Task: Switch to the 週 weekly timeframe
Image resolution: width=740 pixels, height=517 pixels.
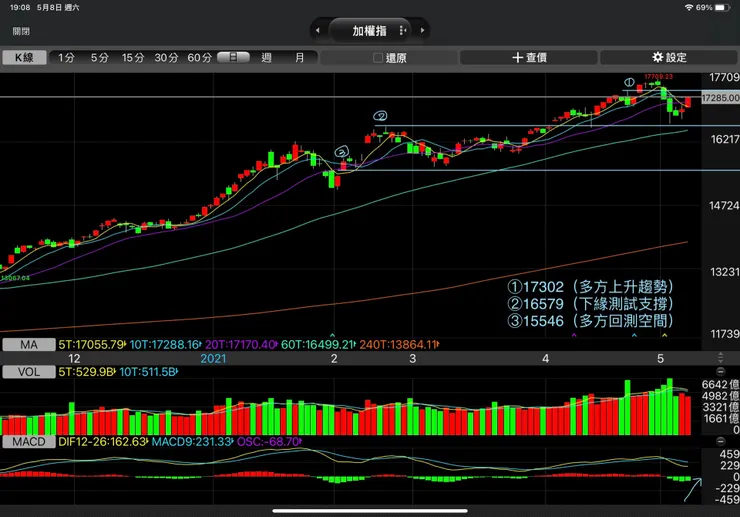Action: (x=267, y=58)
